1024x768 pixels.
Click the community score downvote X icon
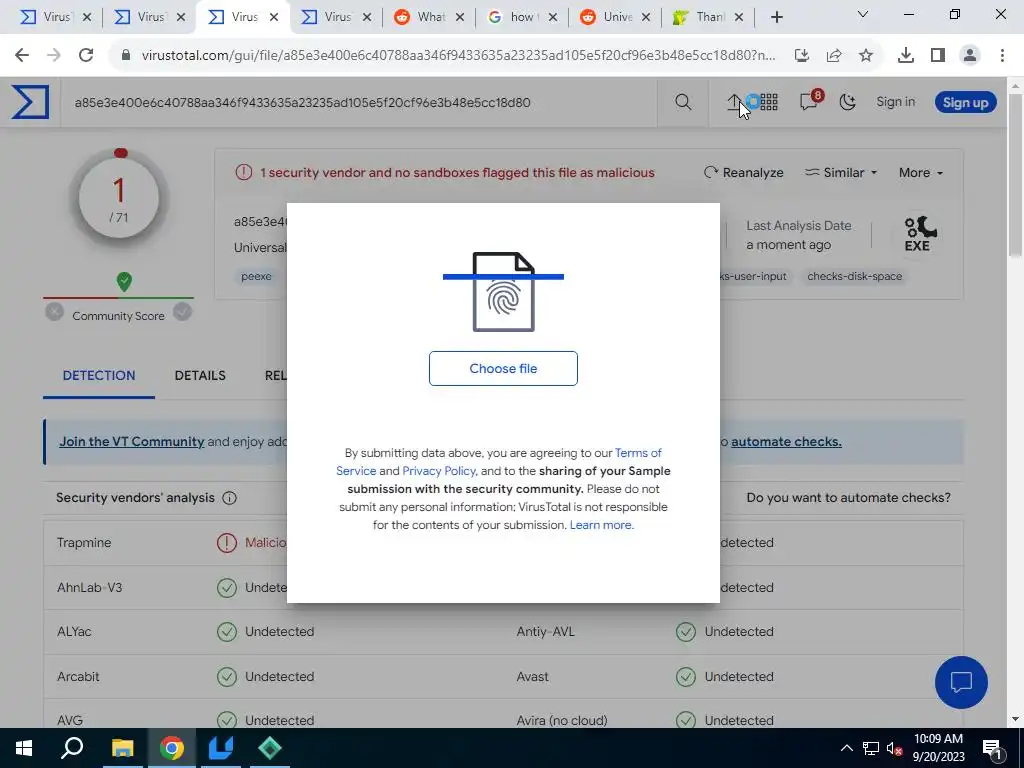click(54, 312)
